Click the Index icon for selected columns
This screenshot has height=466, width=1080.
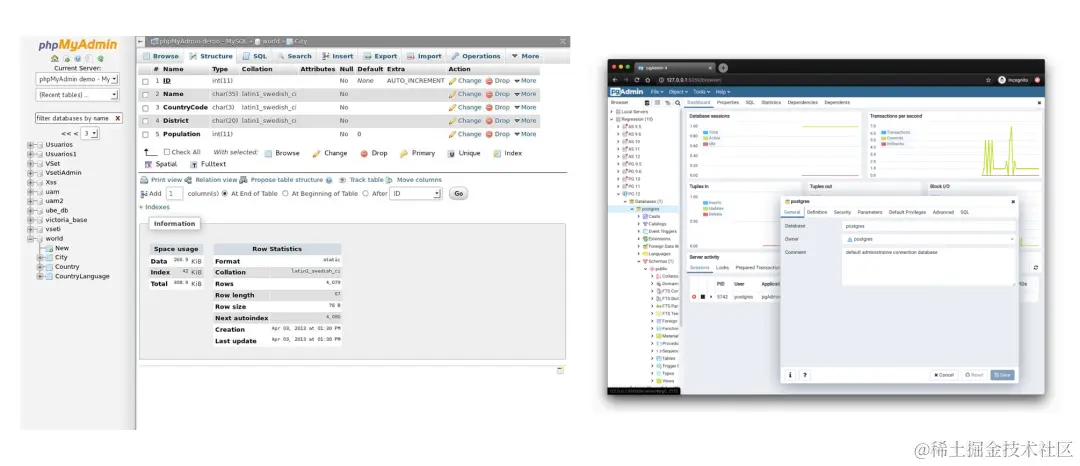click(x=497, y=153)
